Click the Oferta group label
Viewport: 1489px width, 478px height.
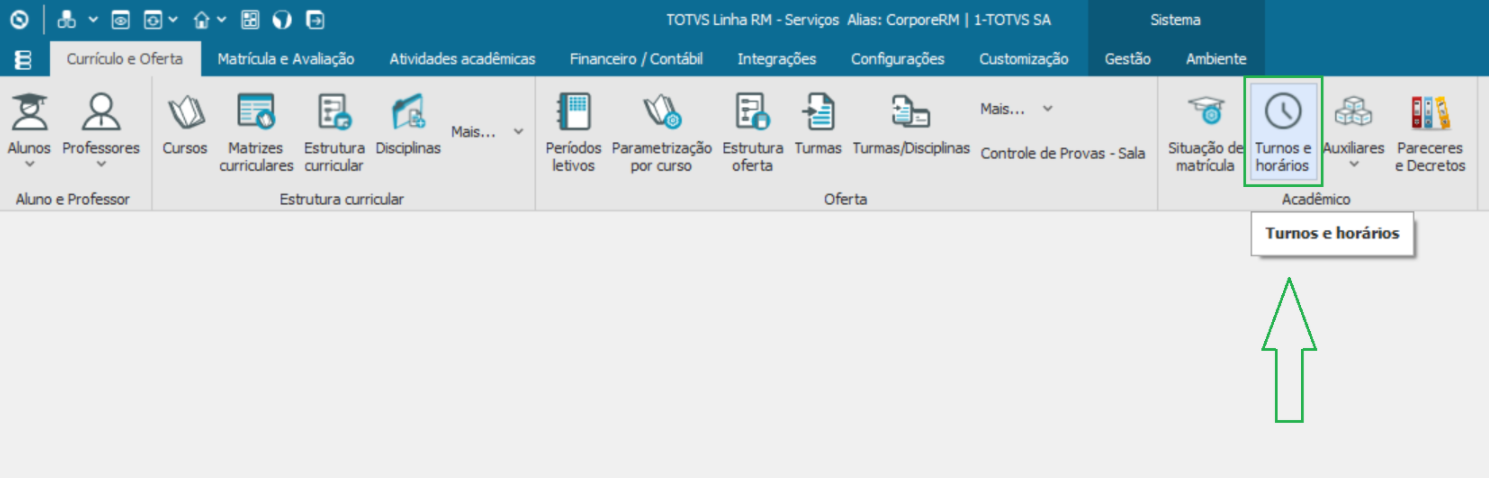846,199
